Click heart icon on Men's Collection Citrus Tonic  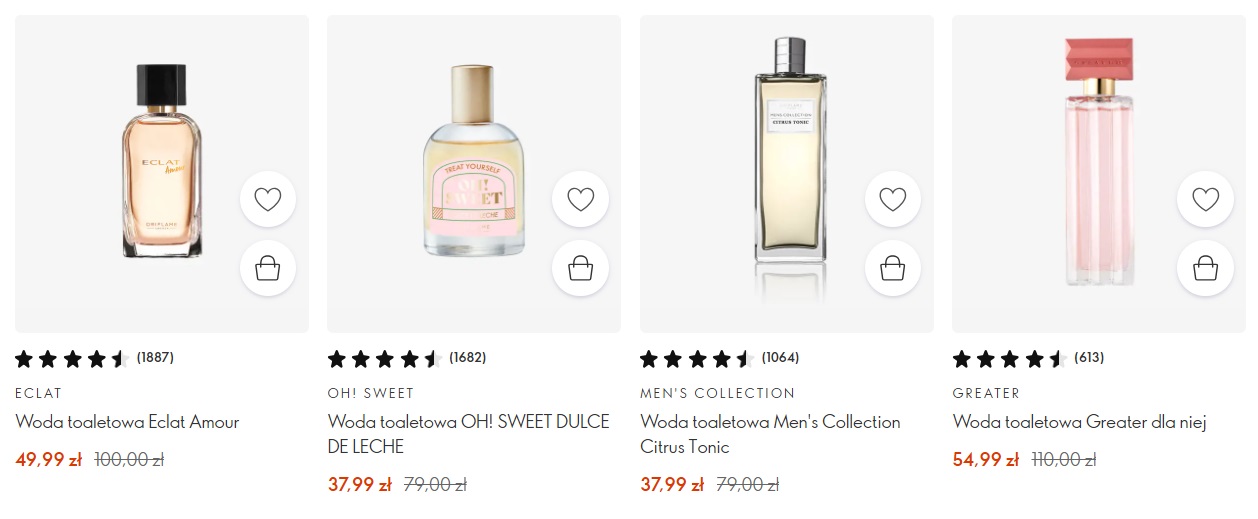click(x=892, y=199)
